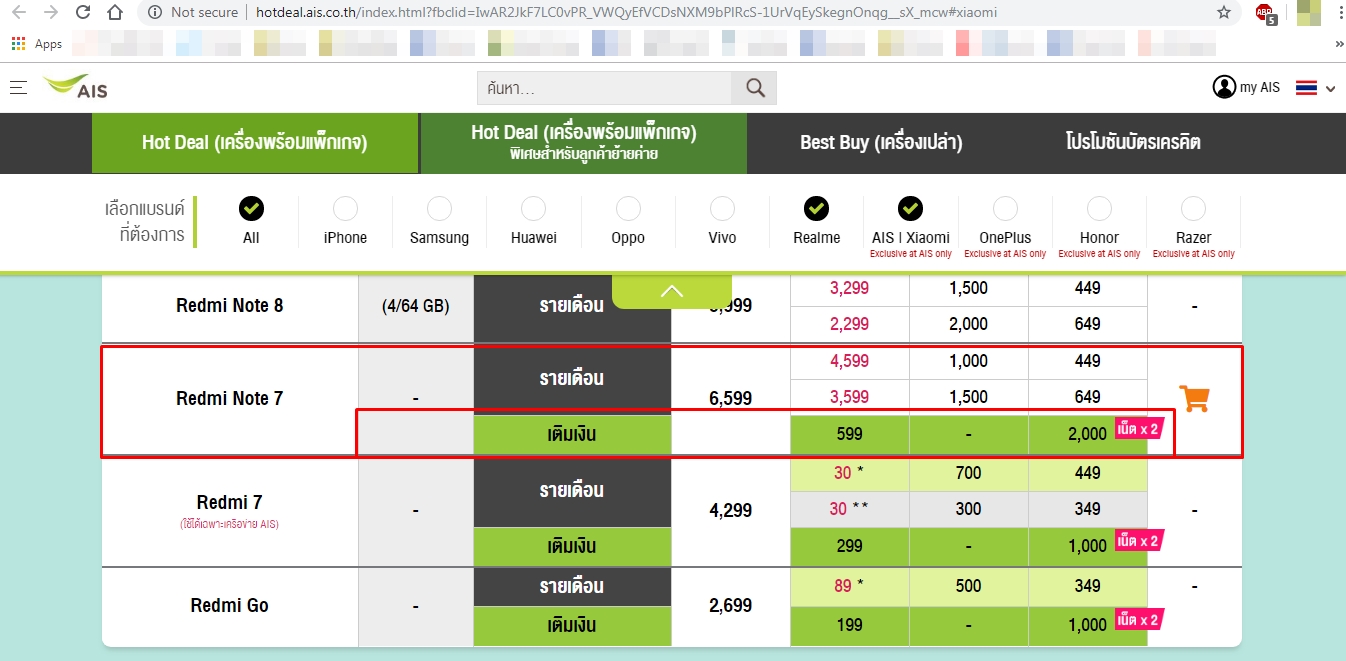This screenshot has height=661, width=1346.
Task: Uncheck the AIS | Xiaomi brand checkbox
Action: [910, 208]
